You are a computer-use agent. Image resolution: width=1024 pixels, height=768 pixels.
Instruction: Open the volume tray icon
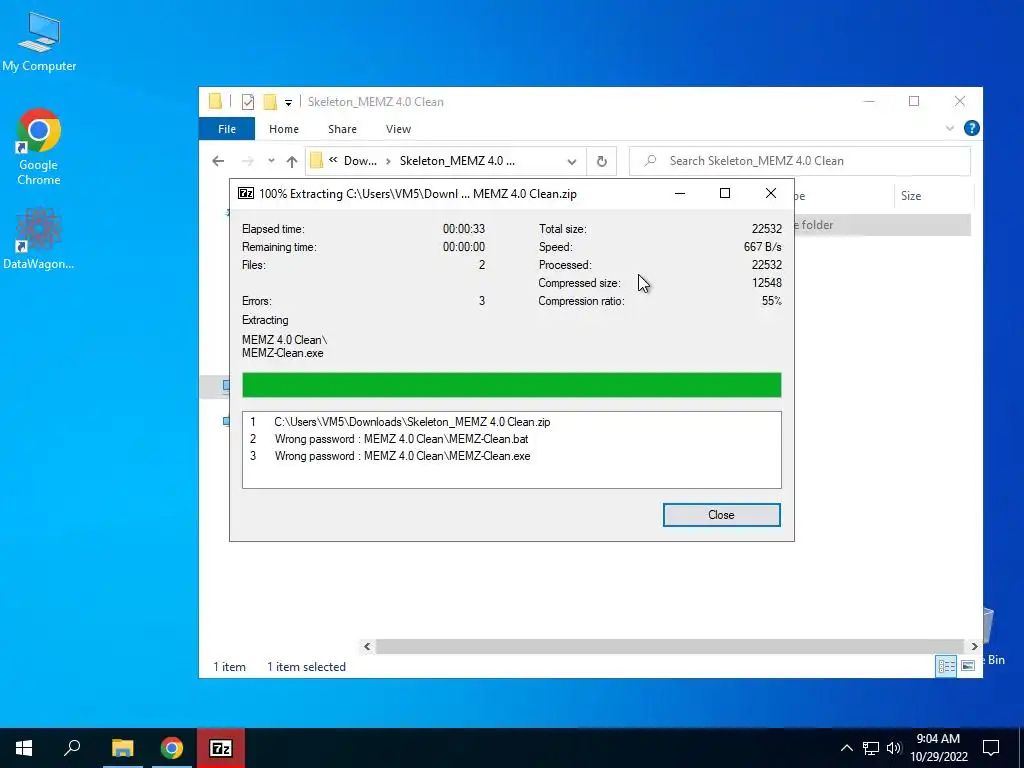893,748
